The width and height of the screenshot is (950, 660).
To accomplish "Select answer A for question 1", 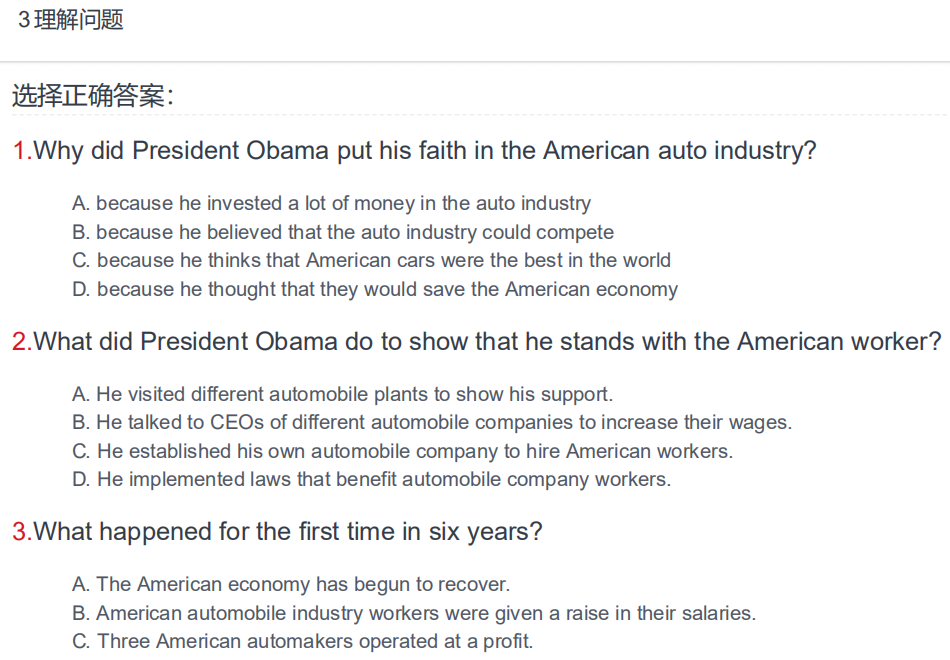I will [x=331, y=203].
